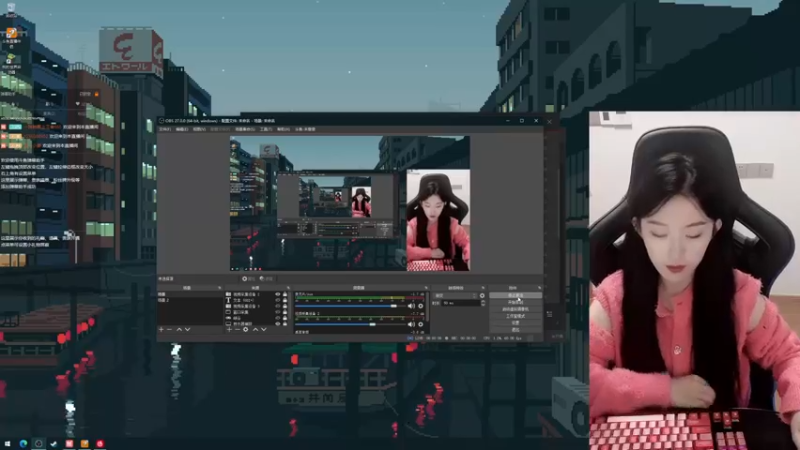800x450 pixels.
Task: Click the Filters button above the Sources panel
Action: coord(266,279)
